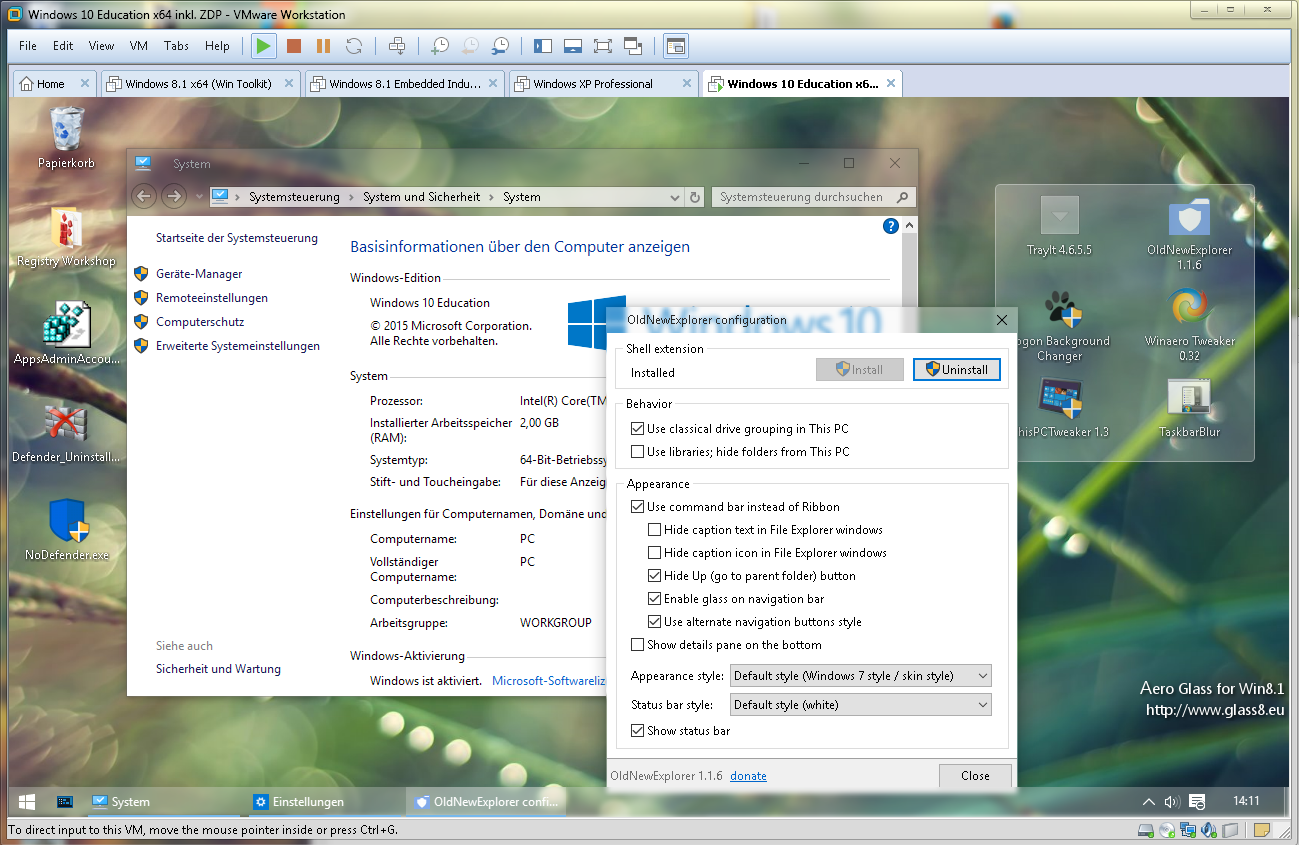Open the Papierkorb recycle bin icon

67,130
